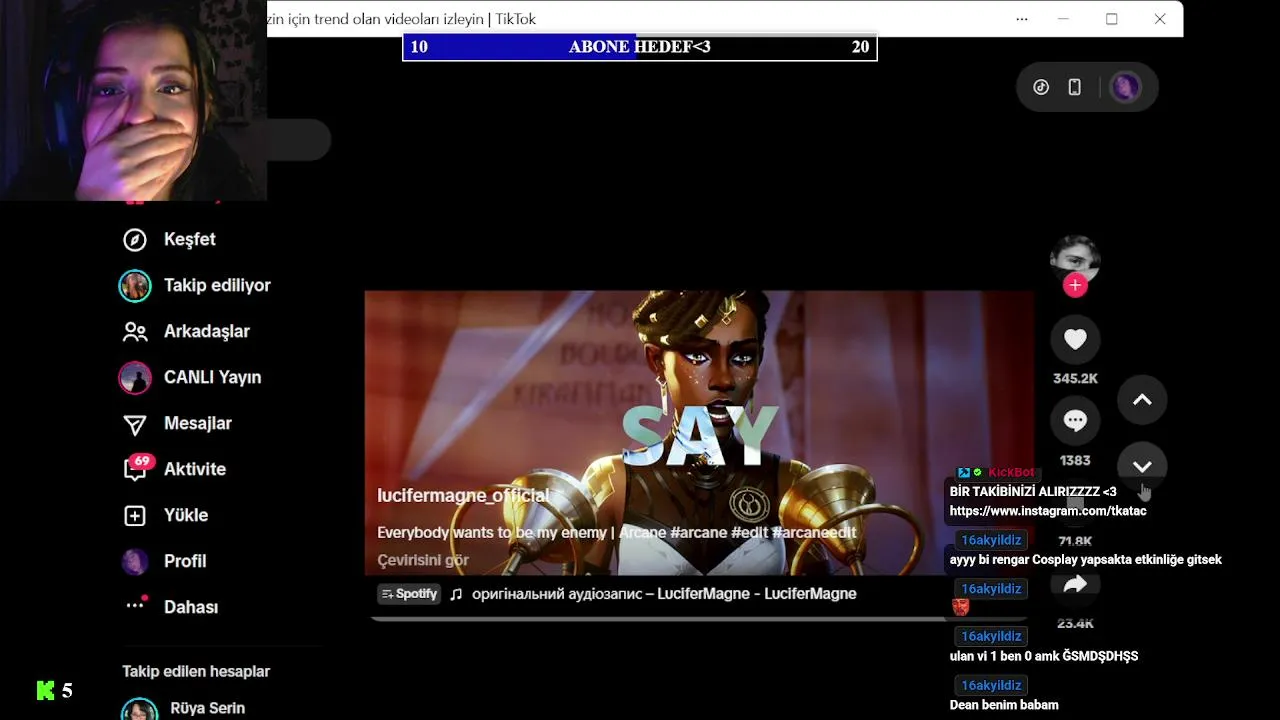Go to previous video with up arrow
The height and width of the screenshot is (720, 1280).
click(x=1142, y=400)
